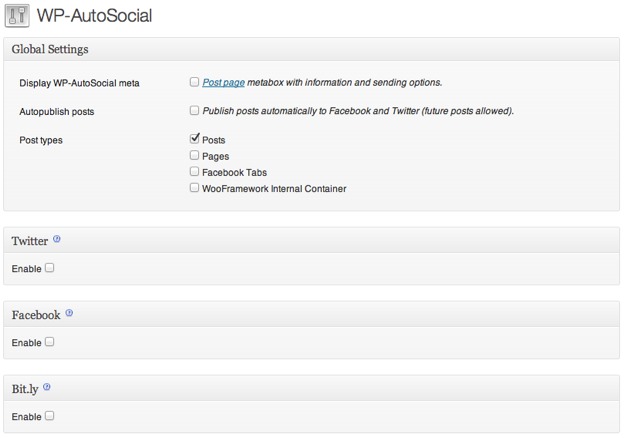Toggle the Facebook Enable checkbox
Viewport: 624px width, 438px height.
[x=49, y=342]
